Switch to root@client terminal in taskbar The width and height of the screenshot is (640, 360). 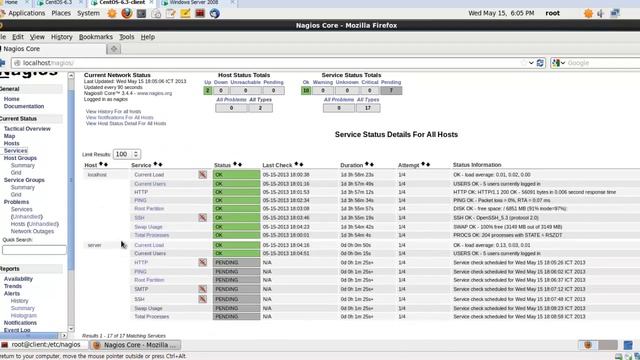[x=44, y=345]
